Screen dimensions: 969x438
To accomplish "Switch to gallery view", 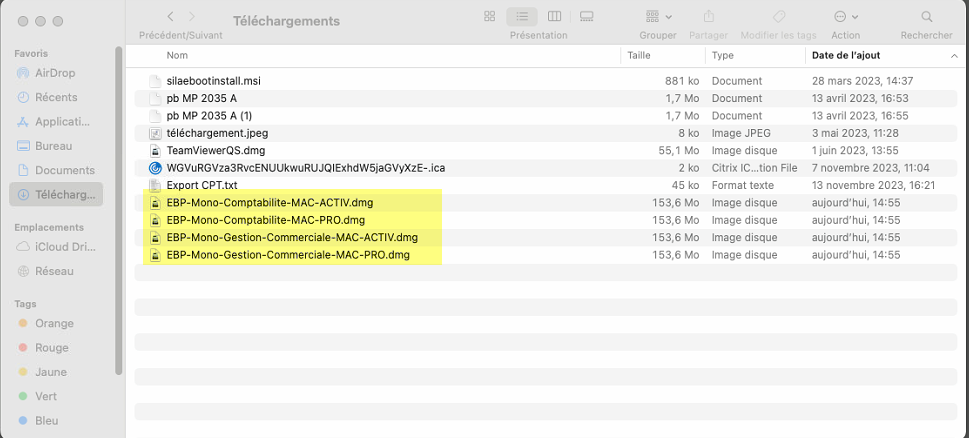I will coord(587,17).
